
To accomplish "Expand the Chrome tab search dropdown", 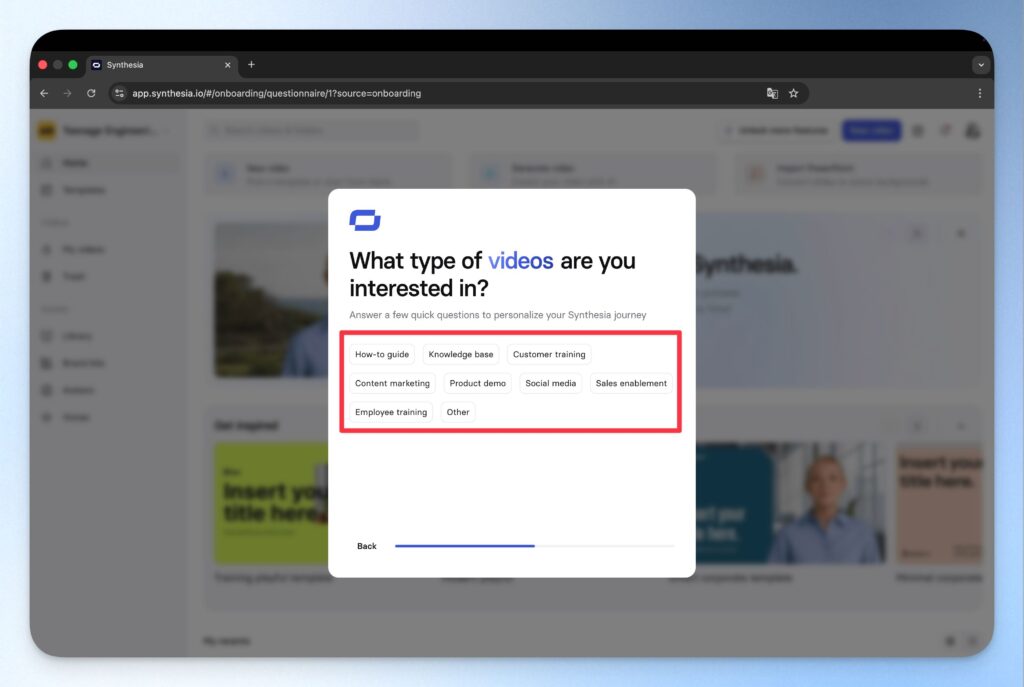I will [980, 65].
